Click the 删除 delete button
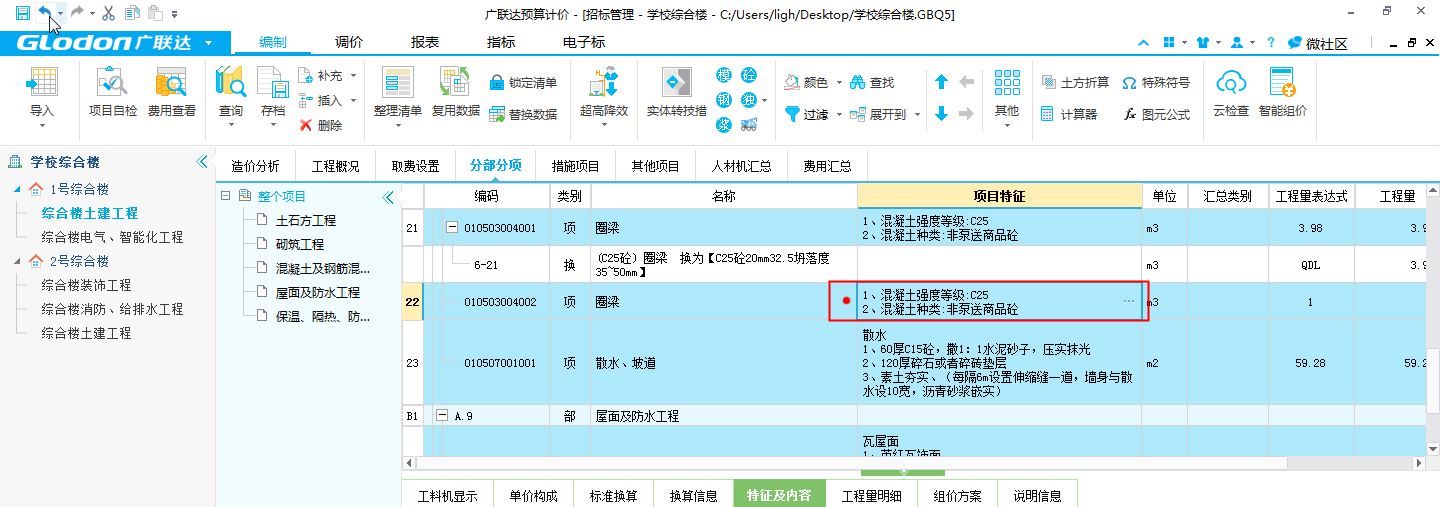 click(x=320, y=125)
